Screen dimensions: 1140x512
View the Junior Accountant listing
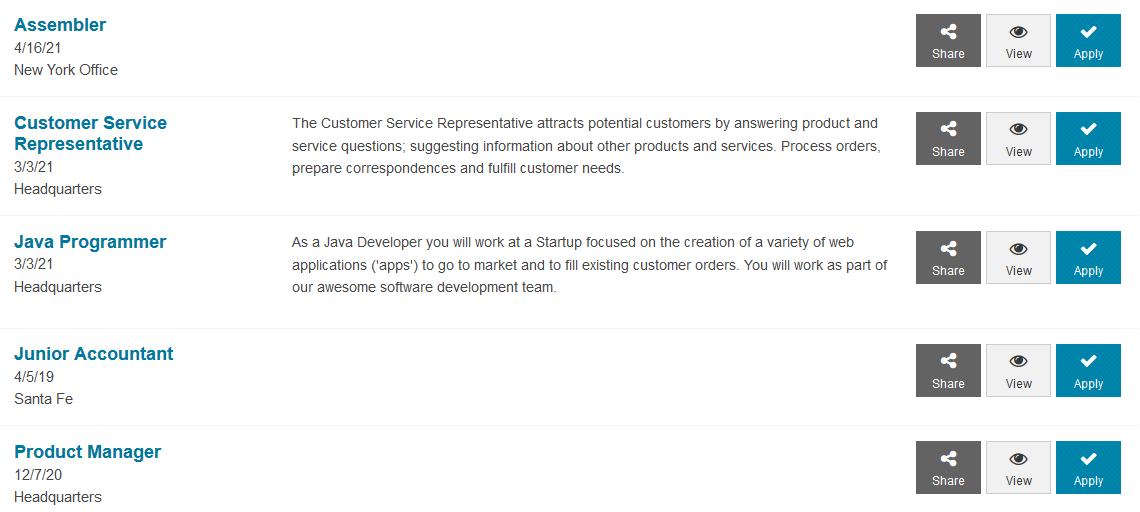click(x=1018, y=371)
